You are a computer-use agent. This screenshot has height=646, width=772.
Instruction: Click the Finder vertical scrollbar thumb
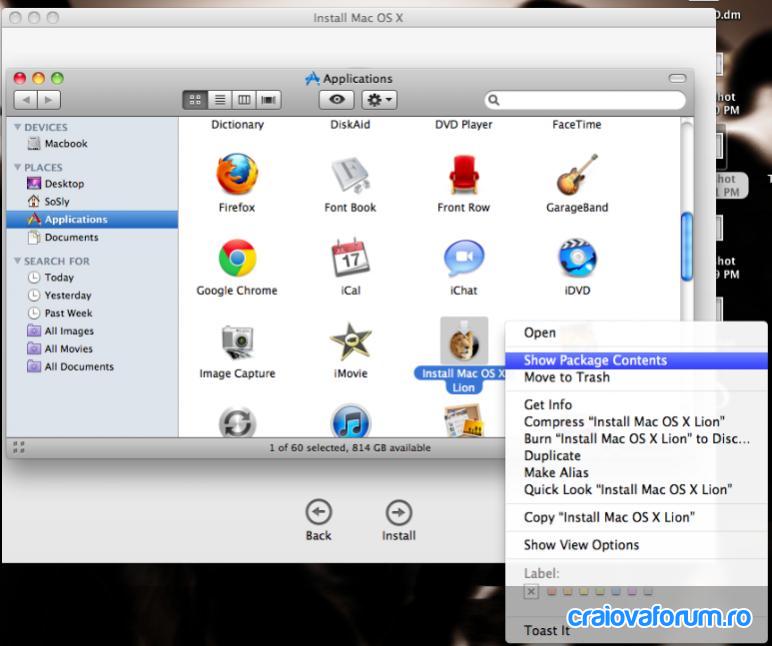(x=687, y=247)
